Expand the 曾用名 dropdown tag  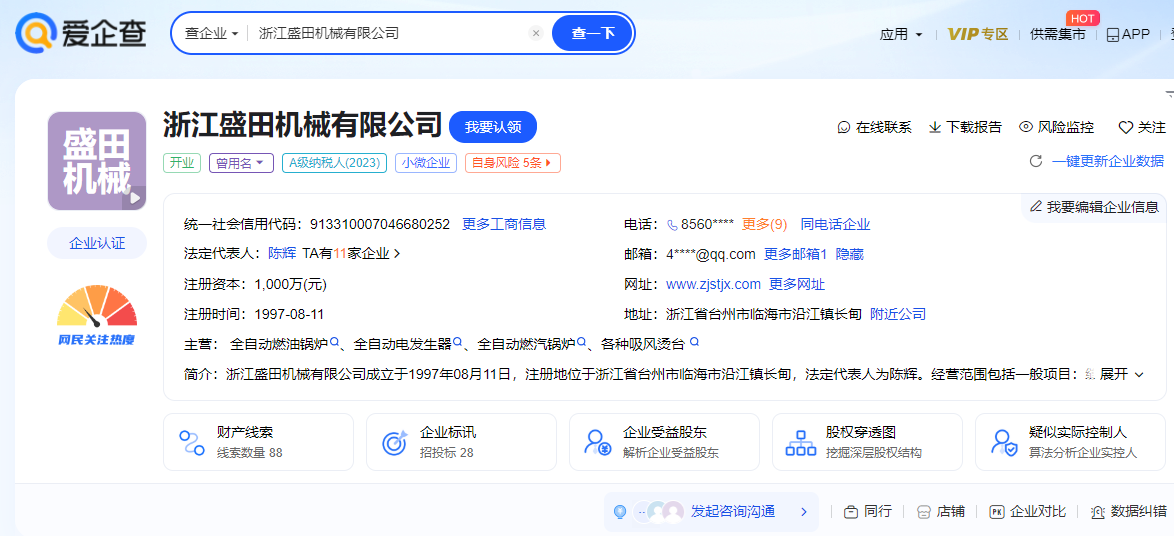click(x=241, y=162)
